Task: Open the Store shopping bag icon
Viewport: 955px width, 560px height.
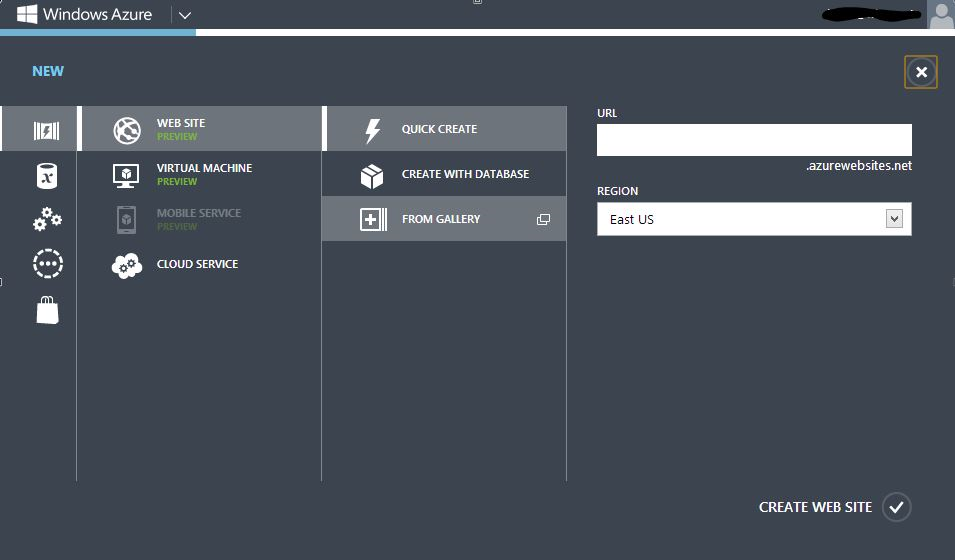Action: tap(48, 310)
